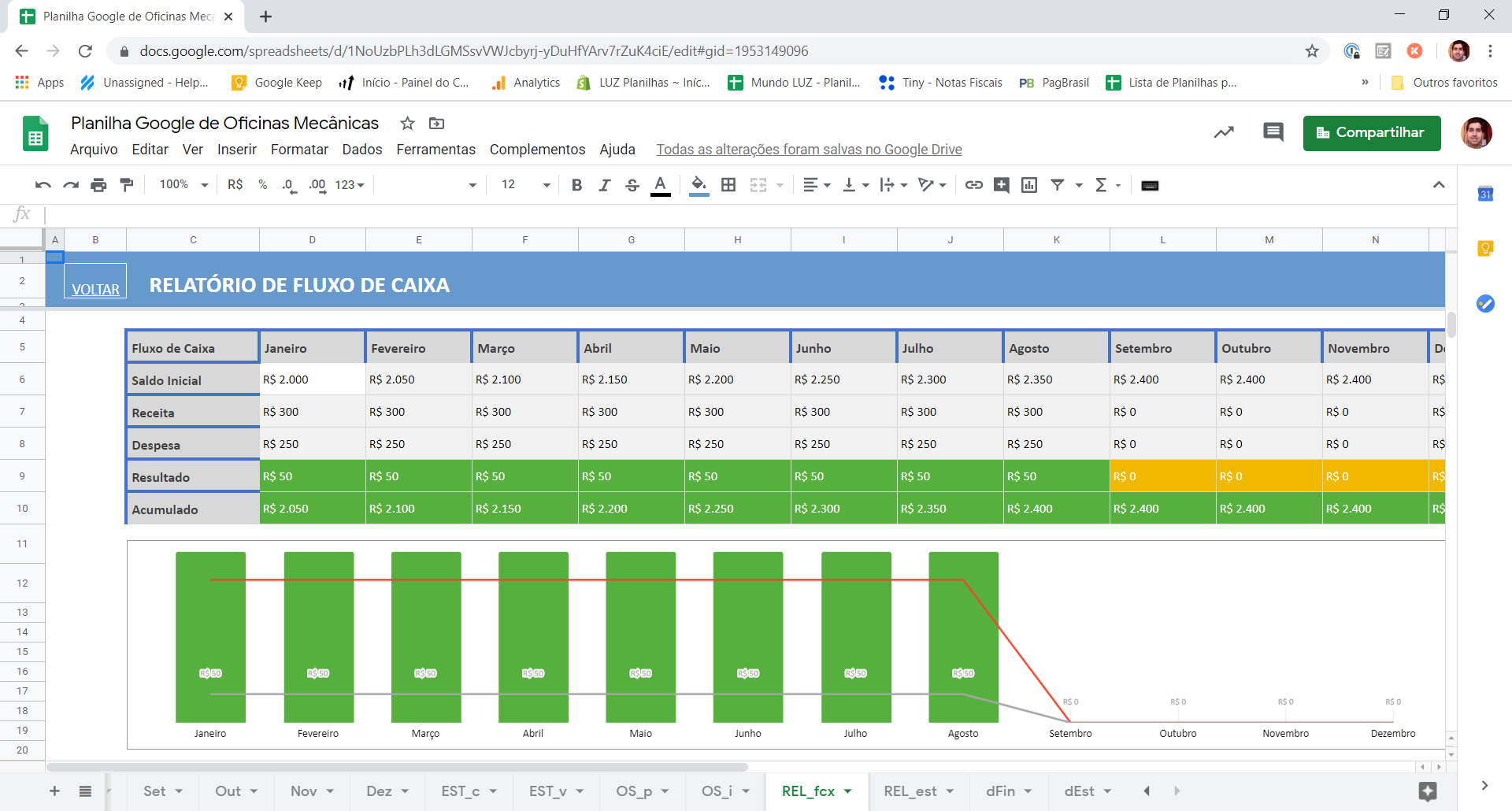Open comment history icon

1273,132
